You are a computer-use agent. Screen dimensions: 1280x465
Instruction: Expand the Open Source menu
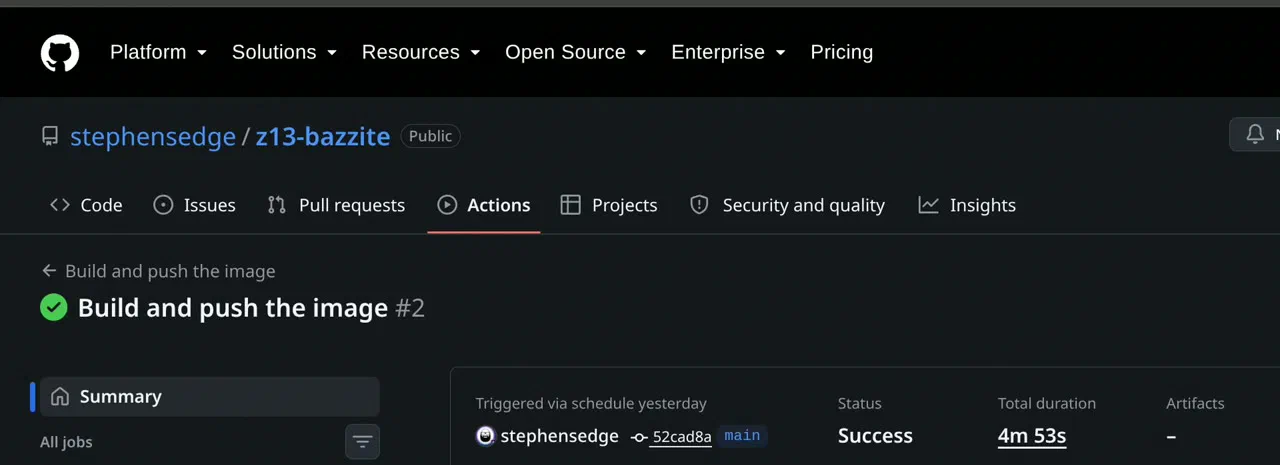tap(575, 52)
